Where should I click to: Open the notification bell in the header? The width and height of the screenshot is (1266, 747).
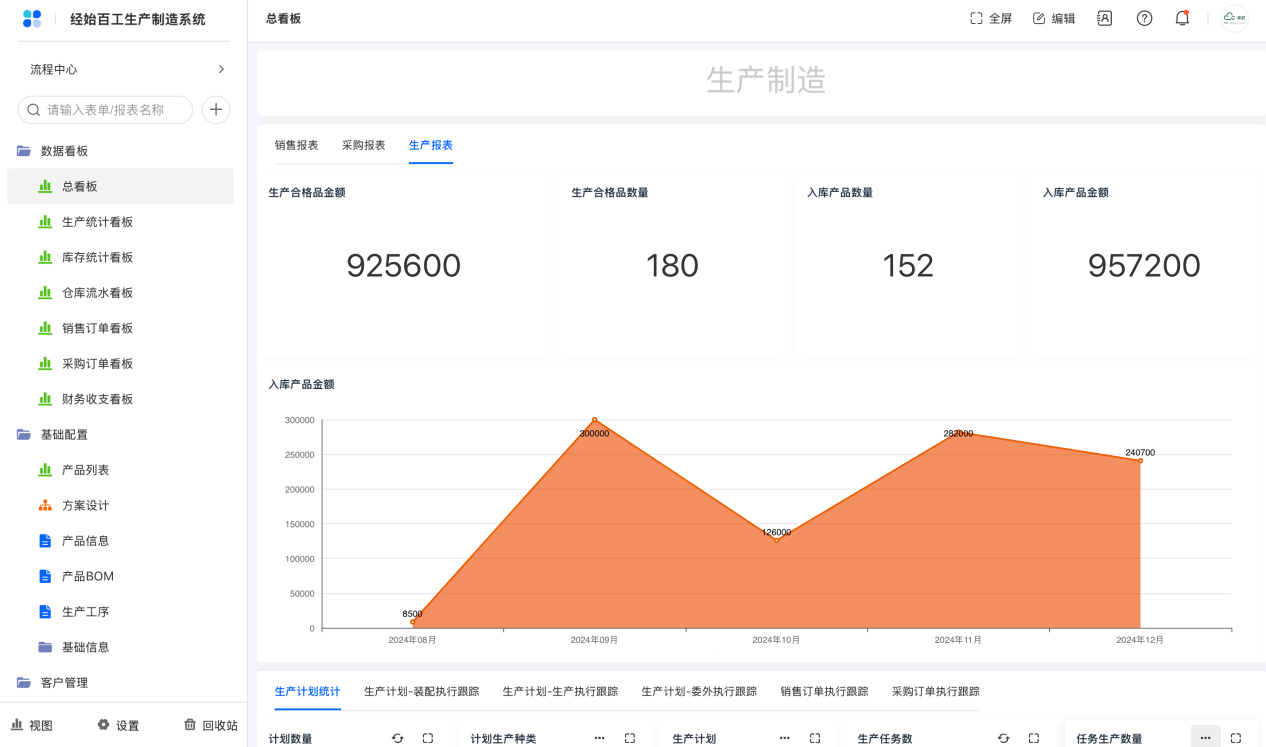tap(1182, 18)
